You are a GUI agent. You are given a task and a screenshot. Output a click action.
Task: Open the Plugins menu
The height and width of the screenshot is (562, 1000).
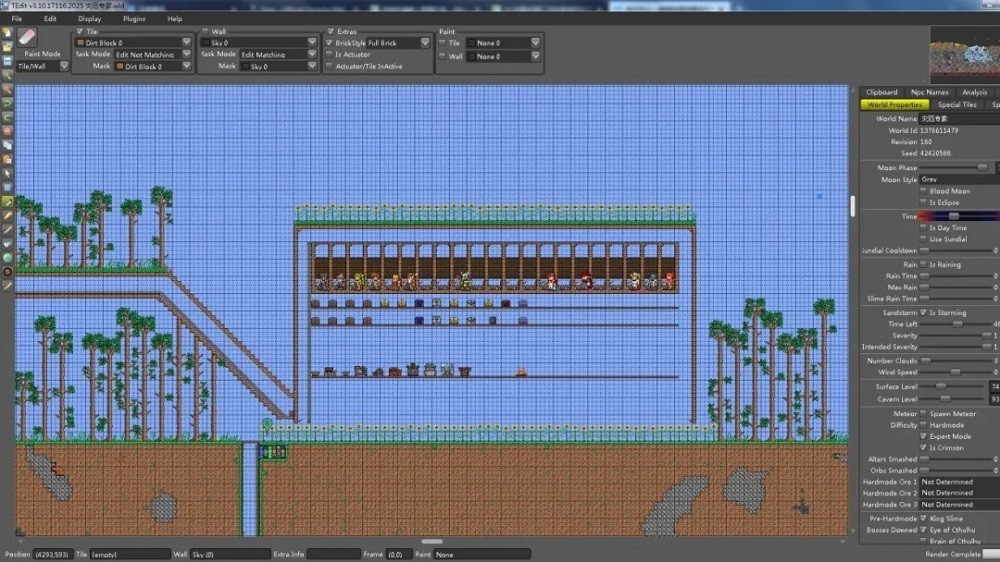pyautogui.click(x=133, y=19)
